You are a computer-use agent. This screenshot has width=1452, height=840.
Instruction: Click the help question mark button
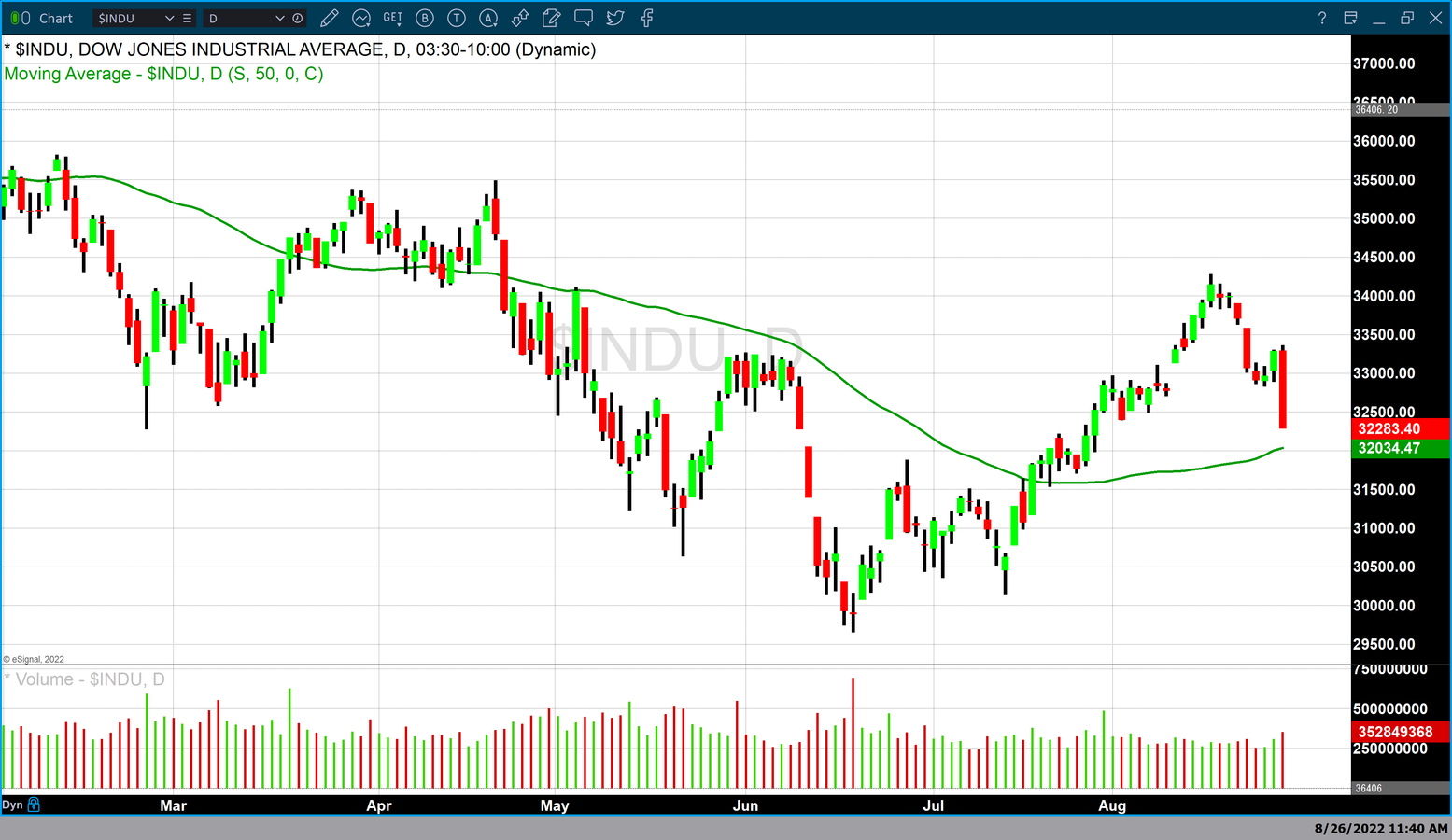1321,18
